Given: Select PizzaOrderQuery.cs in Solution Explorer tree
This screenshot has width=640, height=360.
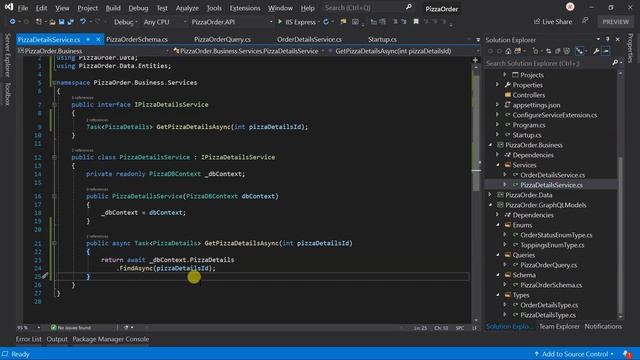Looking at the screenshot, I should click(x=549, y=265).
